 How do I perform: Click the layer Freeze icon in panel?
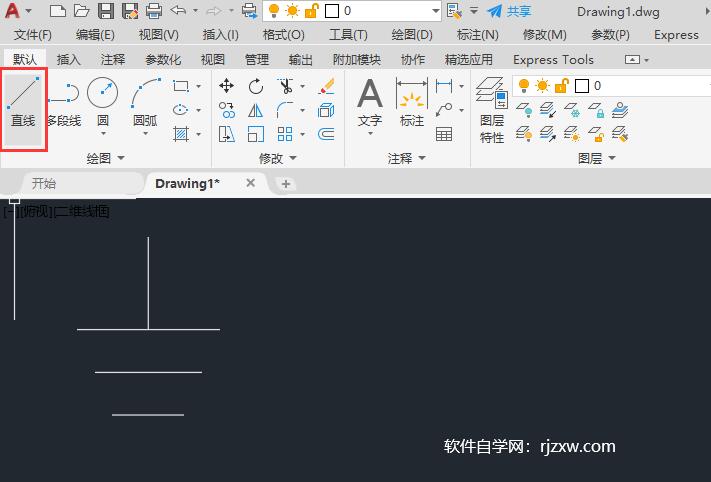572,110
